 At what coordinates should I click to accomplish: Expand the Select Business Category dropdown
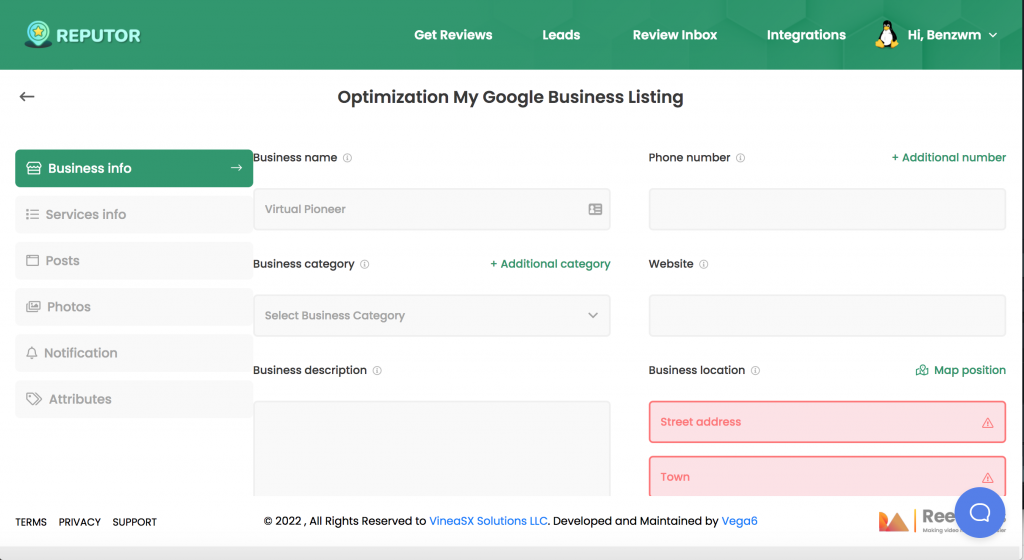(431, 316)
